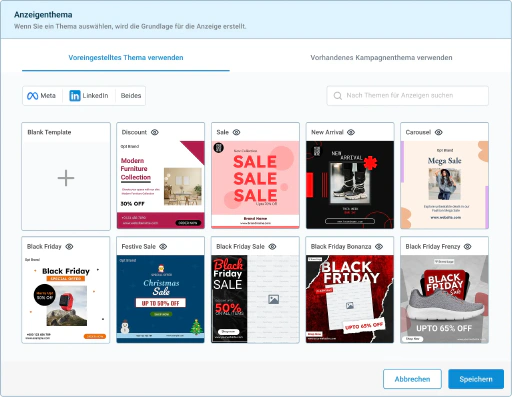Filter themes by LinkedIn platform

pyautogui.click(x=89, y=96)
